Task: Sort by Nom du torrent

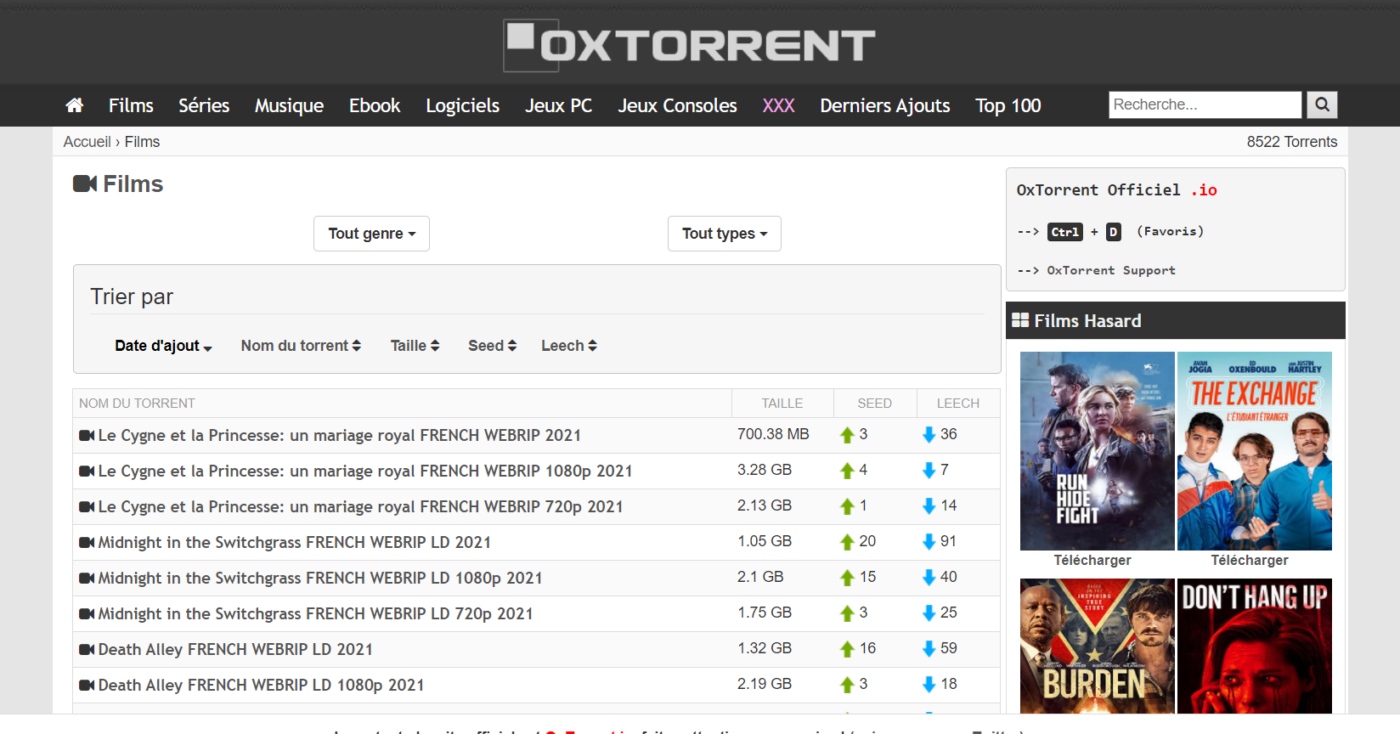Action: click(301, 346)
